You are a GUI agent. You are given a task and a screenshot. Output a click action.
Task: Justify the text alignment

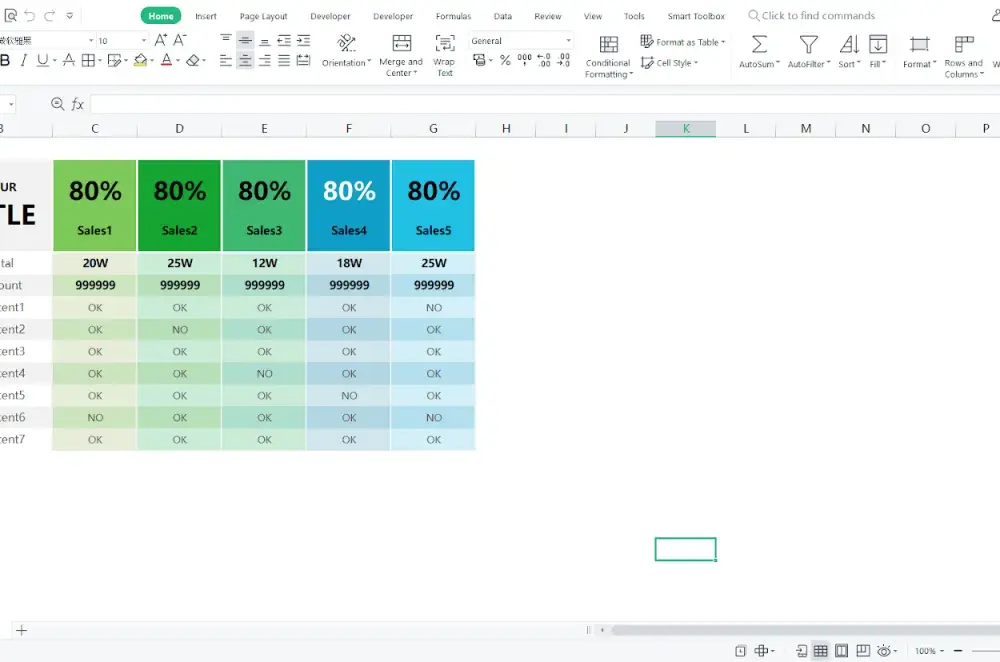pos(284,61)
